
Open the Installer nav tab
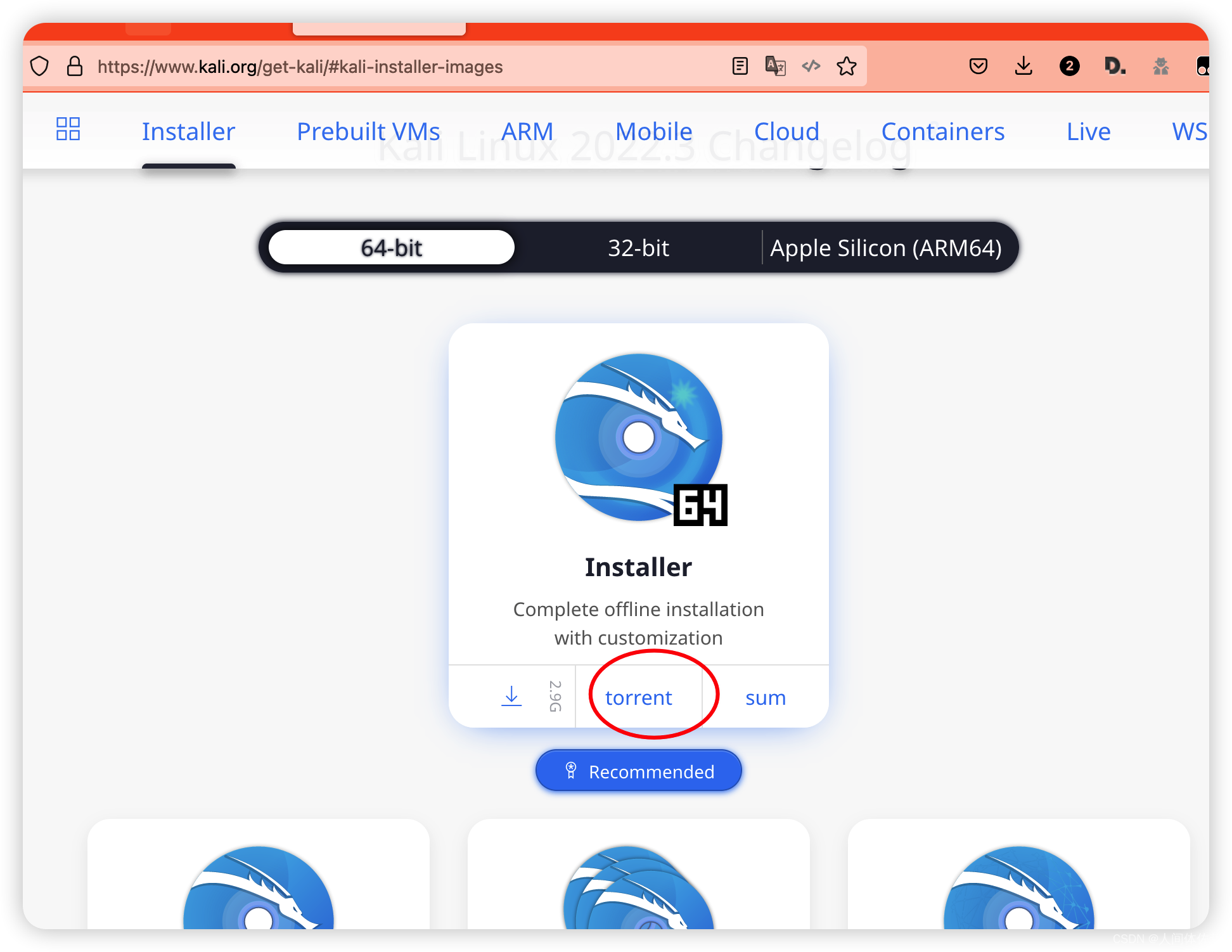(188, 132)
